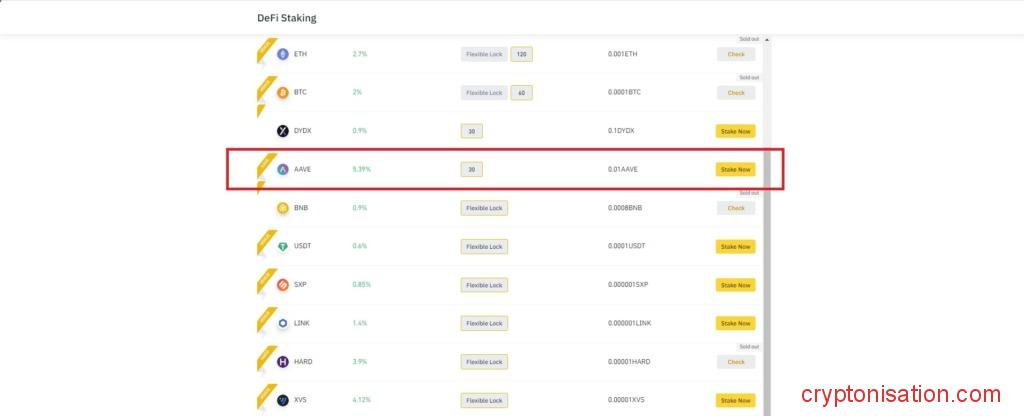The image size is (1024, 416).
Task: Click the DYDX coin icon
Action: coord(283,131)
